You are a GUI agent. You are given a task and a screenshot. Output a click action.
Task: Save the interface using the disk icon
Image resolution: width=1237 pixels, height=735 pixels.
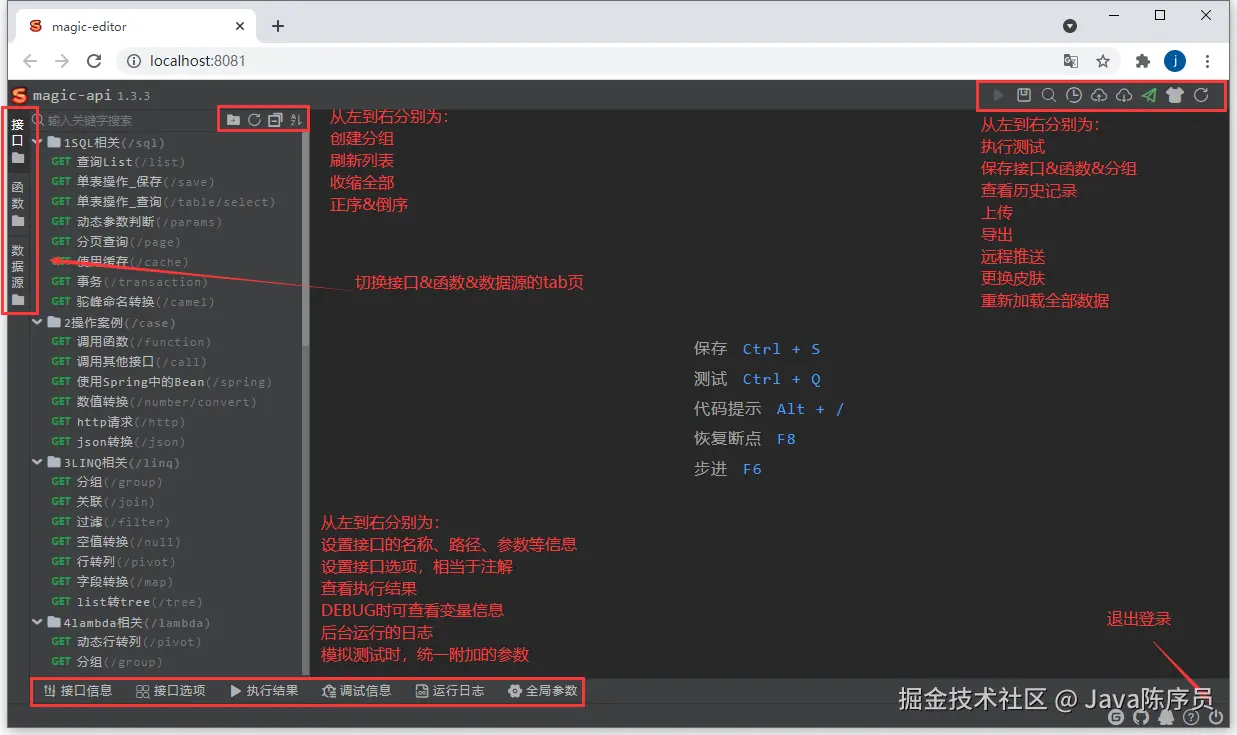tap(1024, 95)
